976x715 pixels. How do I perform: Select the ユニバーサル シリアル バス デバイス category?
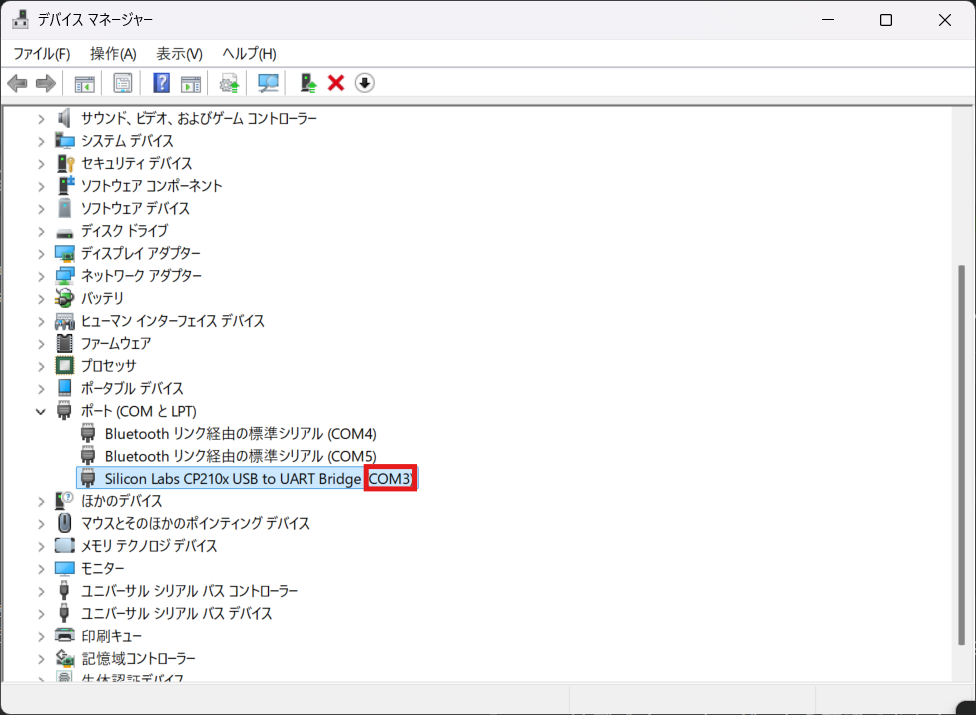tap(177, 614)
